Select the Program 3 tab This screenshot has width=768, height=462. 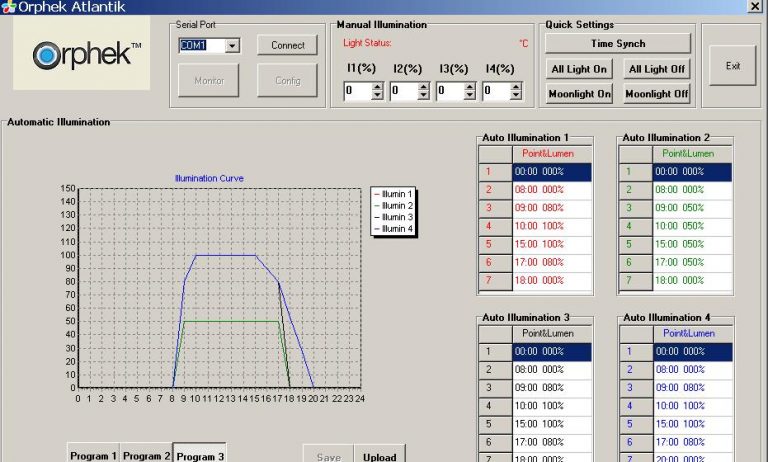(199, 455)
